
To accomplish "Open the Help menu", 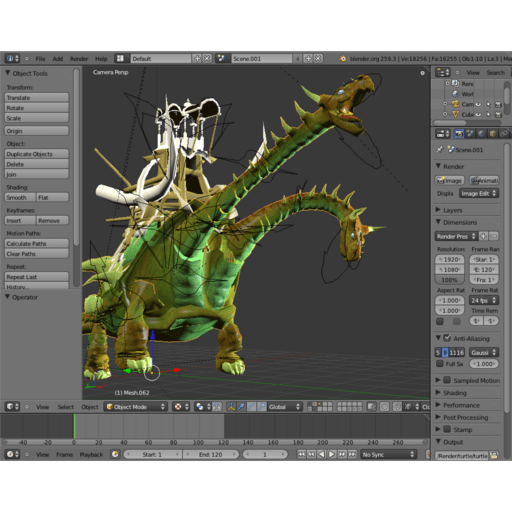I will click(x=101, y=59).
